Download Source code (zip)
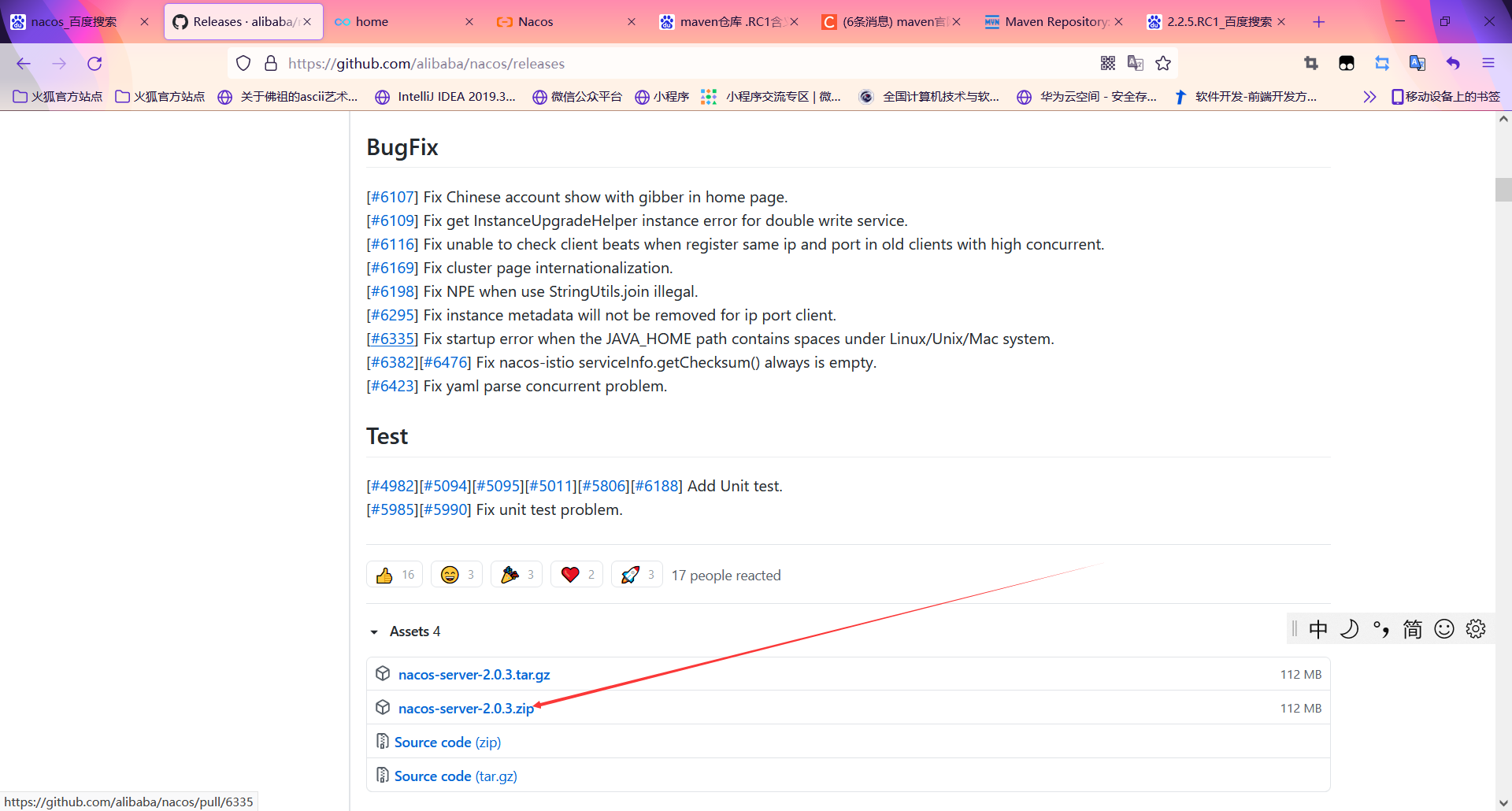This screenshot has width=1512, height=811. (447, 742)
